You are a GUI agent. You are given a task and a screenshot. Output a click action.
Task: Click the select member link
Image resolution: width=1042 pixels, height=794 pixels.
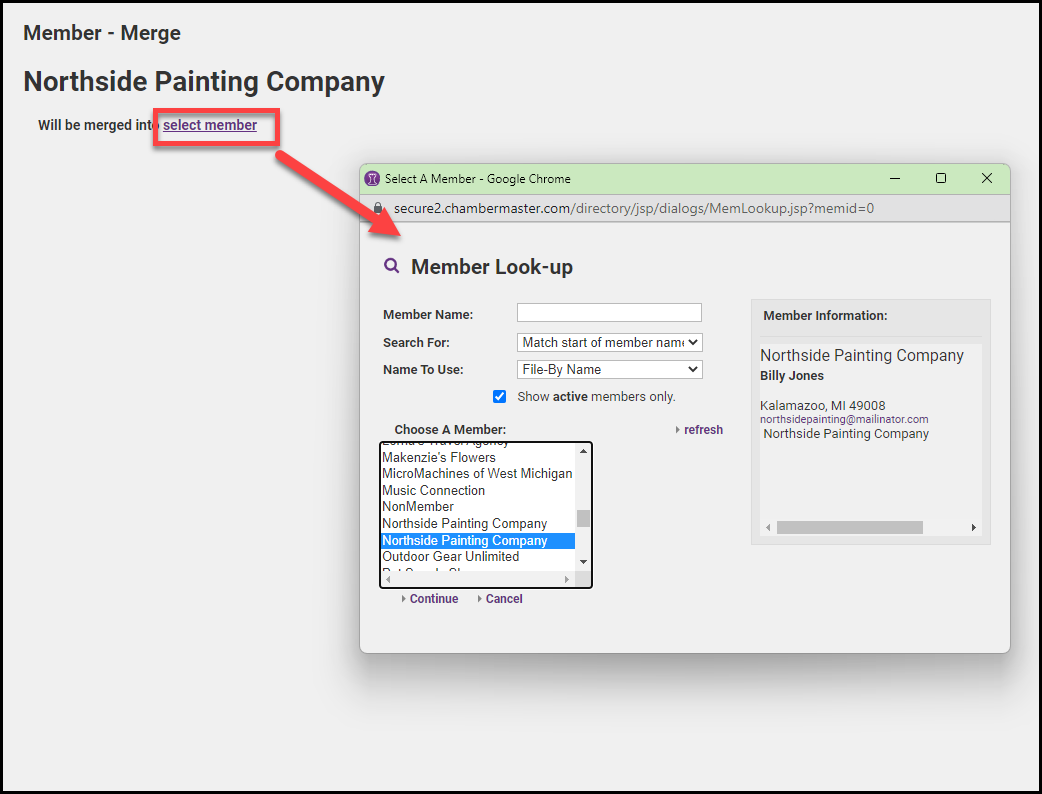click(x=209, y=125)
